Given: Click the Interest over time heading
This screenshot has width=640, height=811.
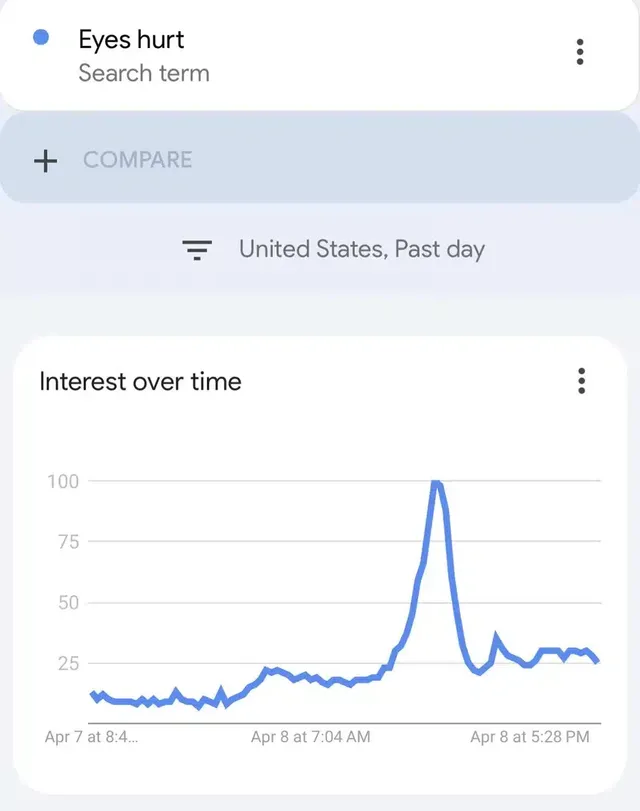Looking at the screenshot, I should click(140, 381).
